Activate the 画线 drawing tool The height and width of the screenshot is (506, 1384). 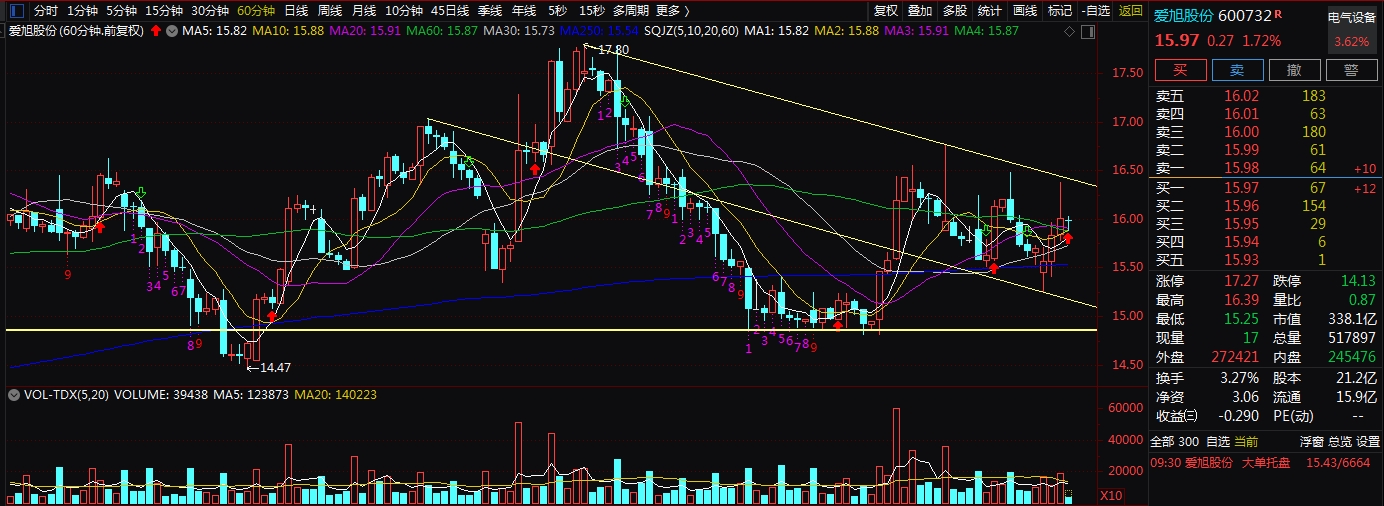(1025, 10)
